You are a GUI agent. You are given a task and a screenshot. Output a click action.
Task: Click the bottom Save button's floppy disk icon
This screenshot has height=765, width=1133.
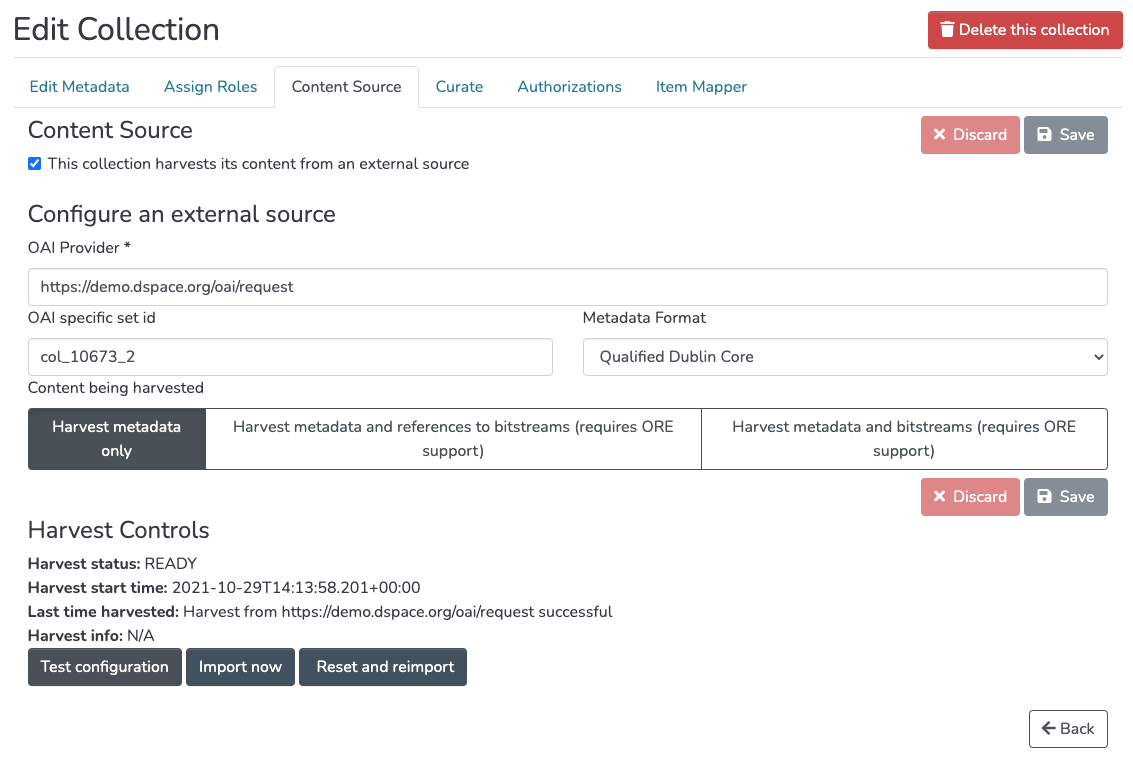(1044, 497)
